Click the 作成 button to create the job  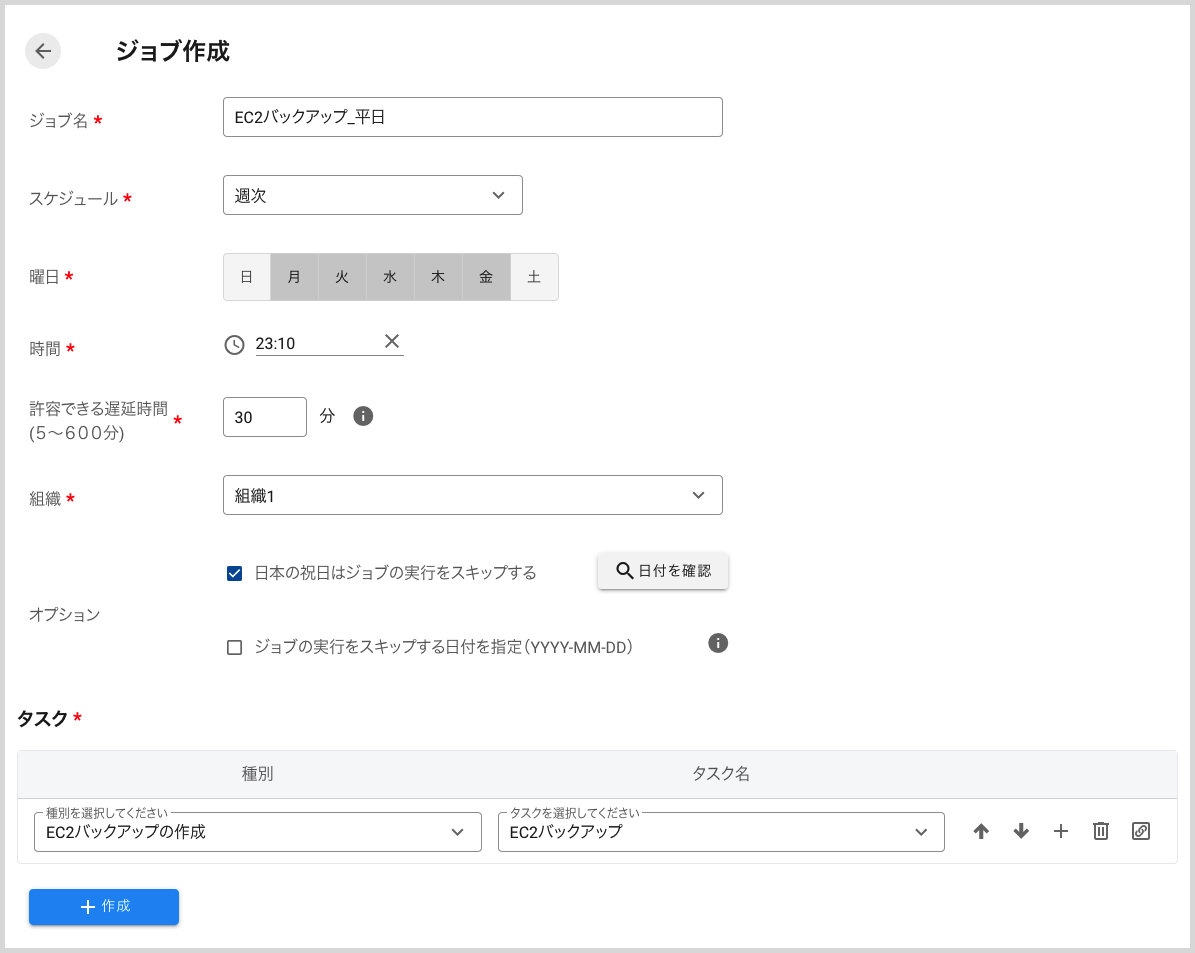pos(103,907)
